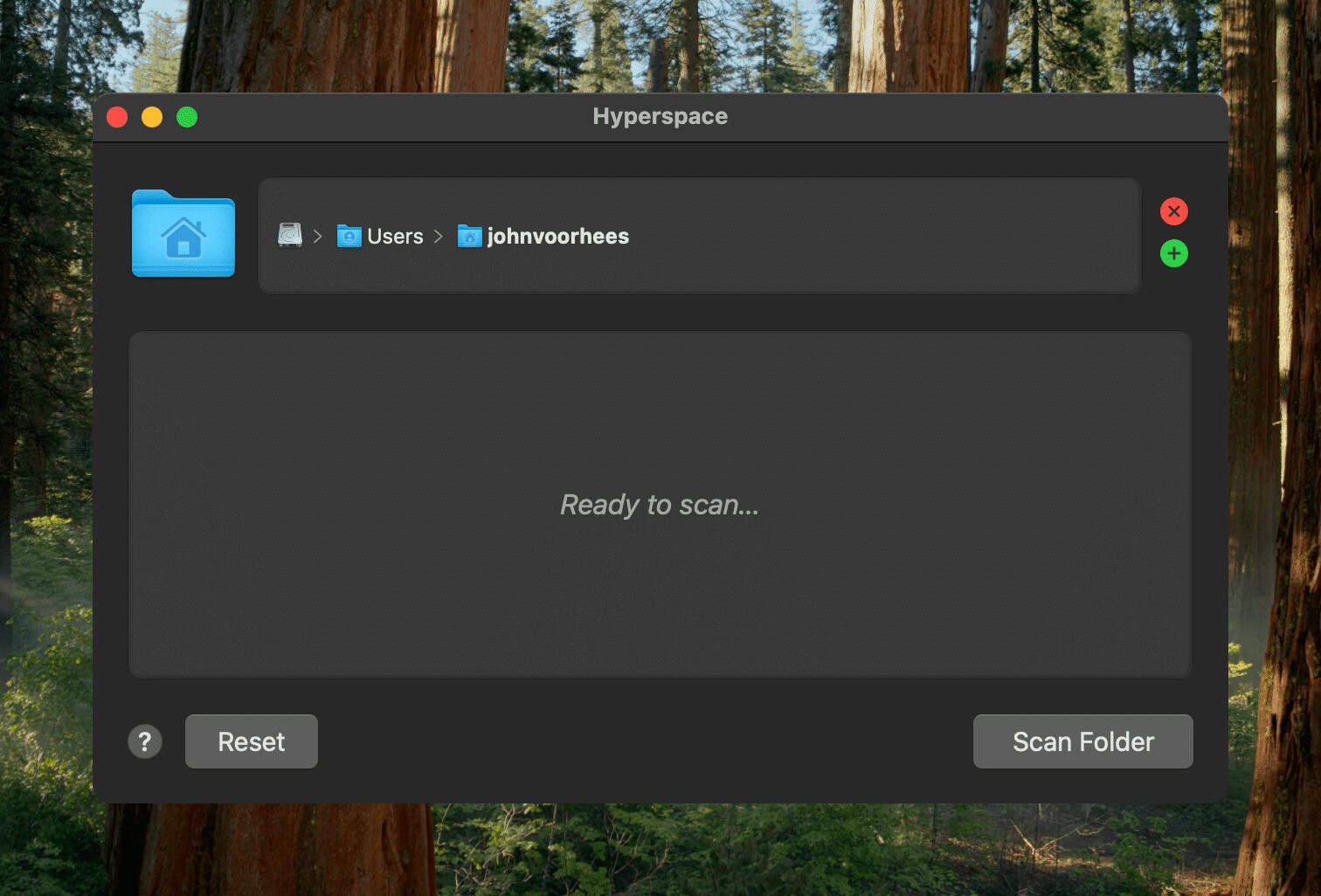1321x896 pixels.
Task: Close the Hyperspace window
Action: coord(117,117)
